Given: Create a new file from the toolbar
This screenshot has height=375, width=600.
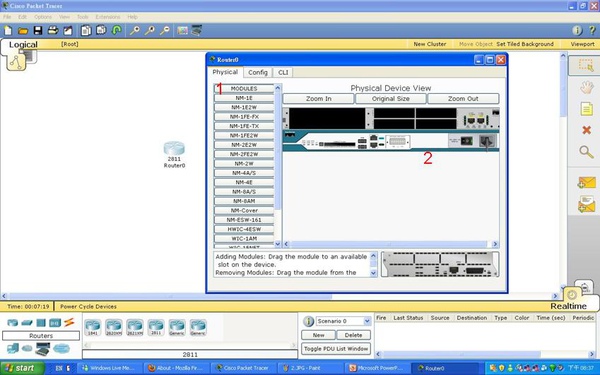Looking at the screenshot, I should point(8,31).
